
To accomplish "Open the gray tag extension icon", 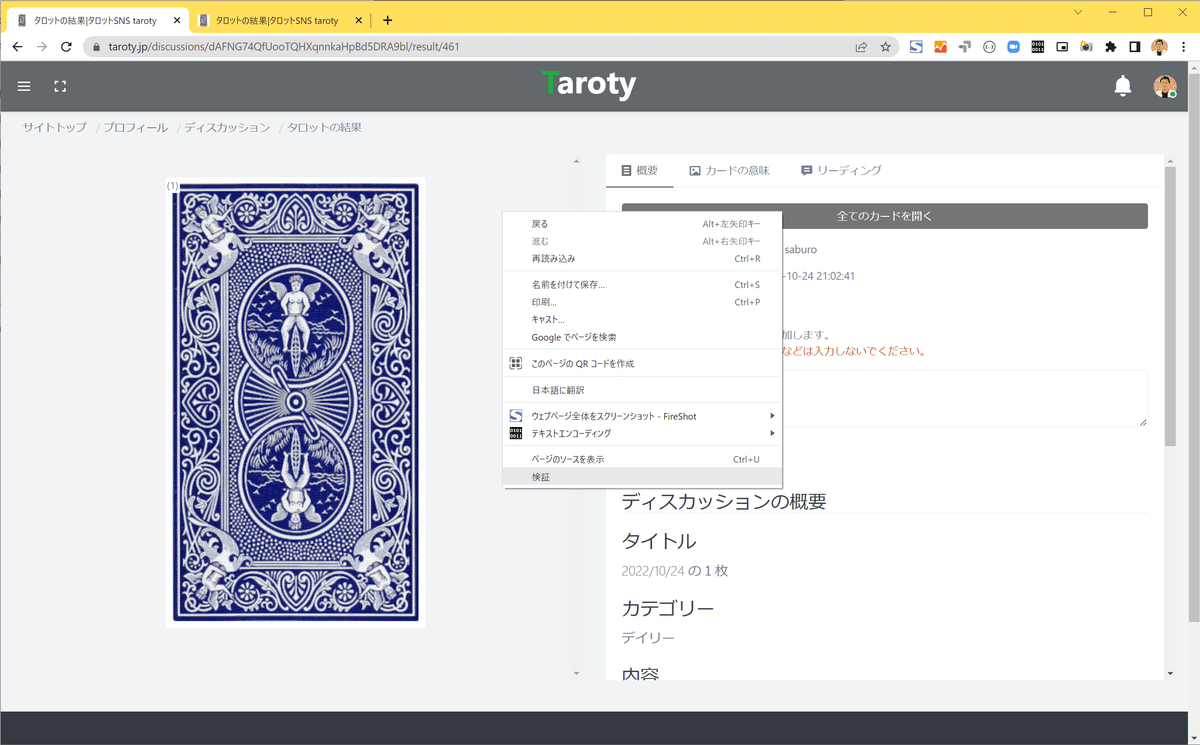I will tap(964, 47).
